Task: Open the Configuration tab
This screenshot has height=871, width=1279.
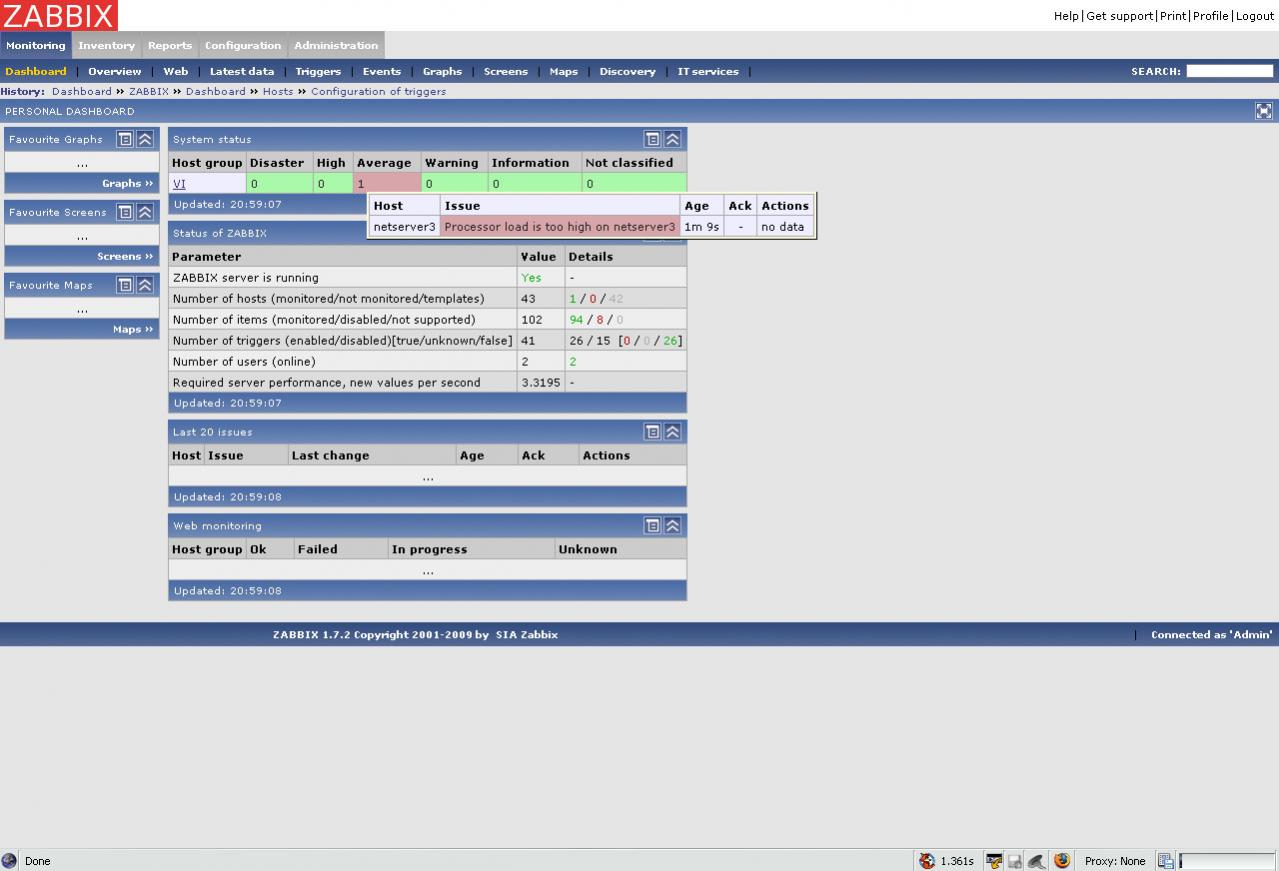Action: tap(243, 45)
